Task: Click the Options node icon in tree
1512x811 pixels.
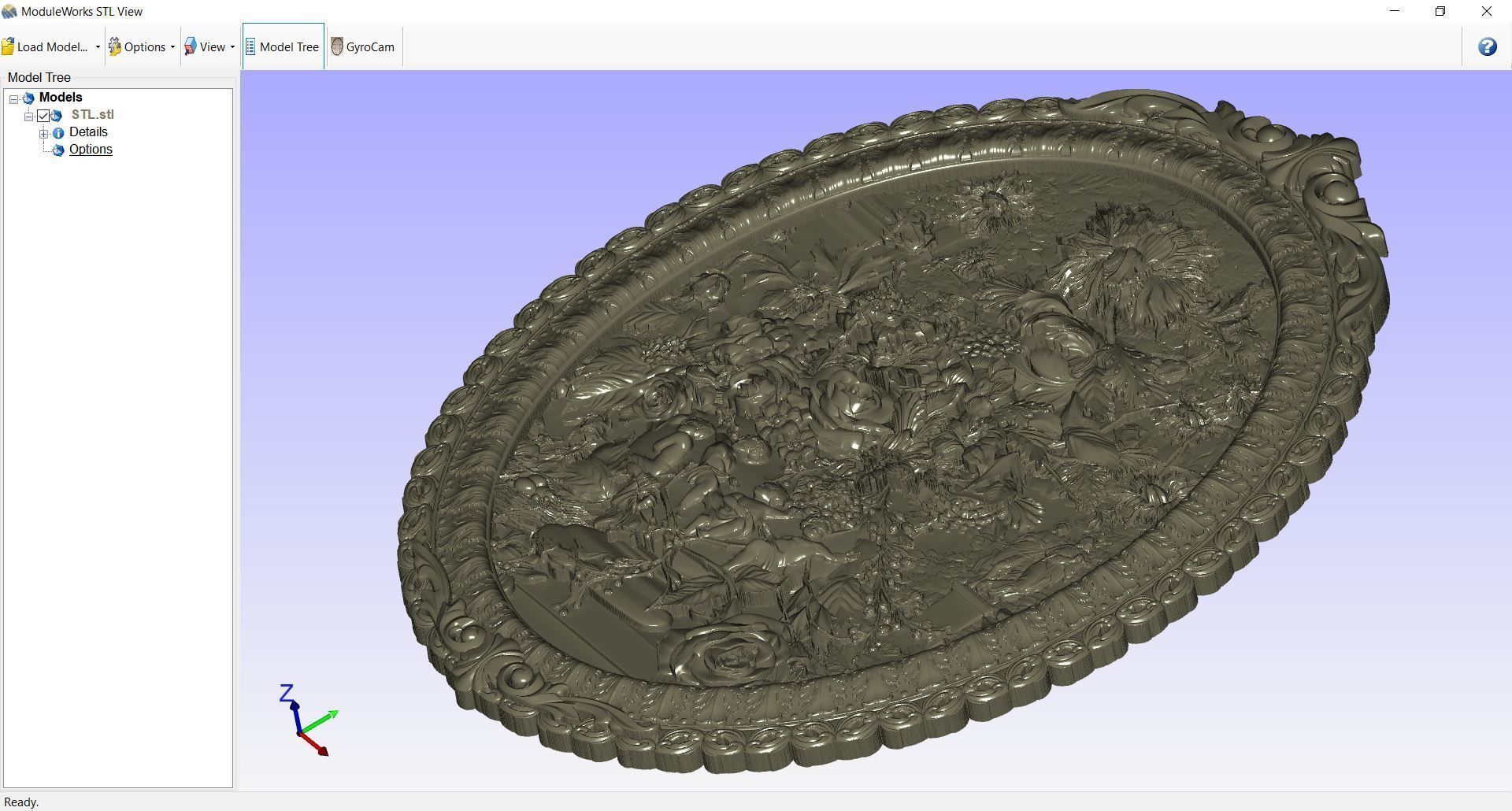Action: (58, 150)
